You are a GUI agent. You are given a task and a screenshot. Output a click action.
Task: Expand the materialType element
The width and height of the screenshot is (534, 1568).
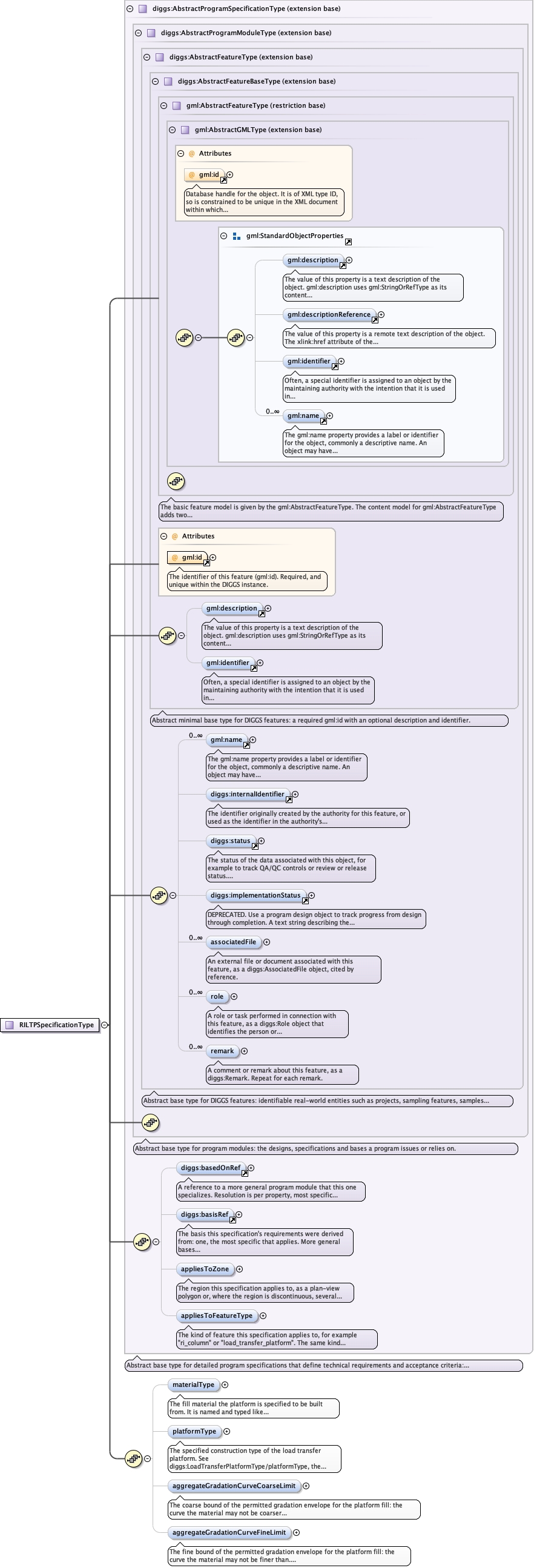click(225, 1384)
